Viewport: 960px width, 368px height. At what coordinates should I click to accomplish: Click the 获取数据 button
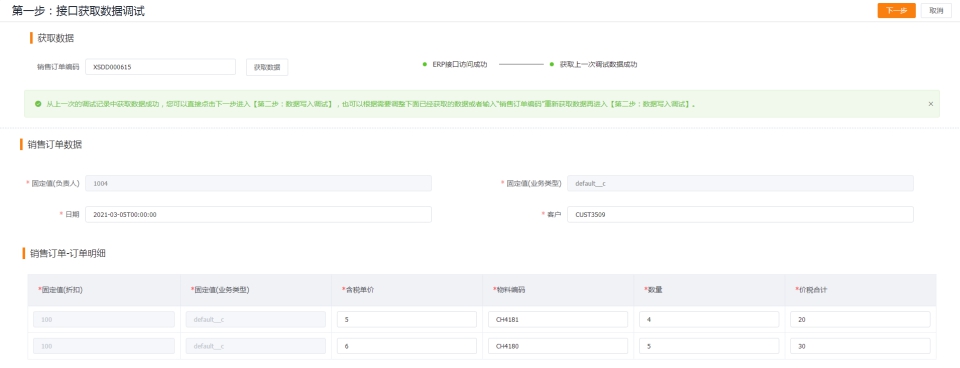tap(267, 67)
